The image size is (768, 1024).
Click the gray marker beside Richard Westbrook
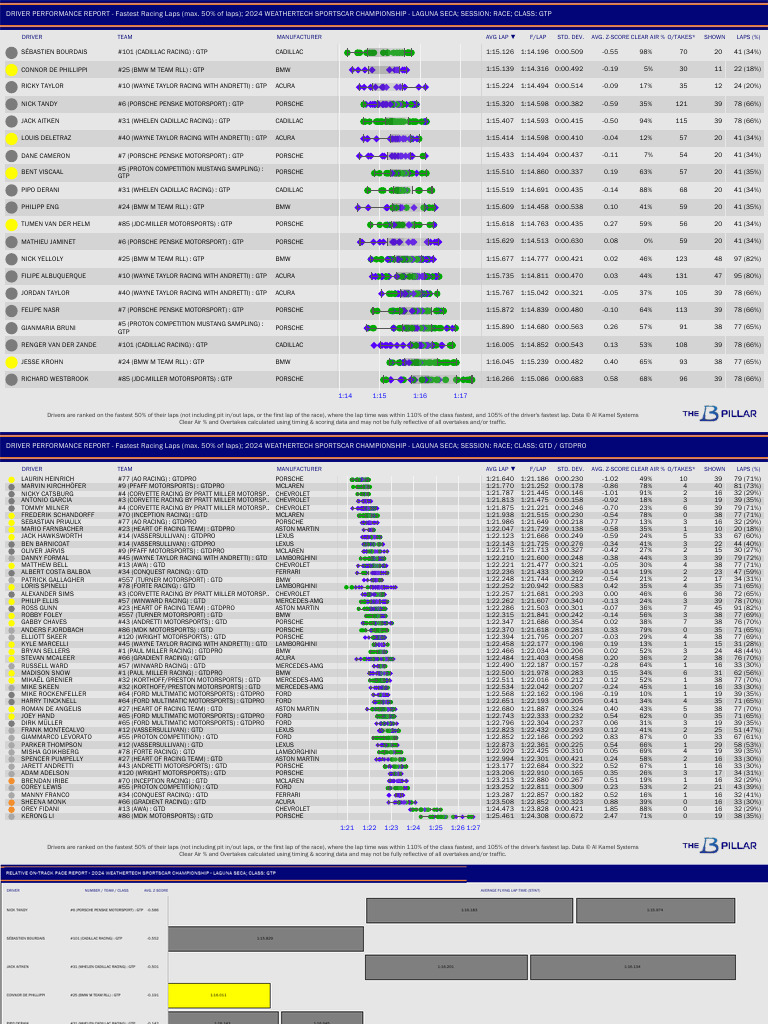[x=11, y=379]
